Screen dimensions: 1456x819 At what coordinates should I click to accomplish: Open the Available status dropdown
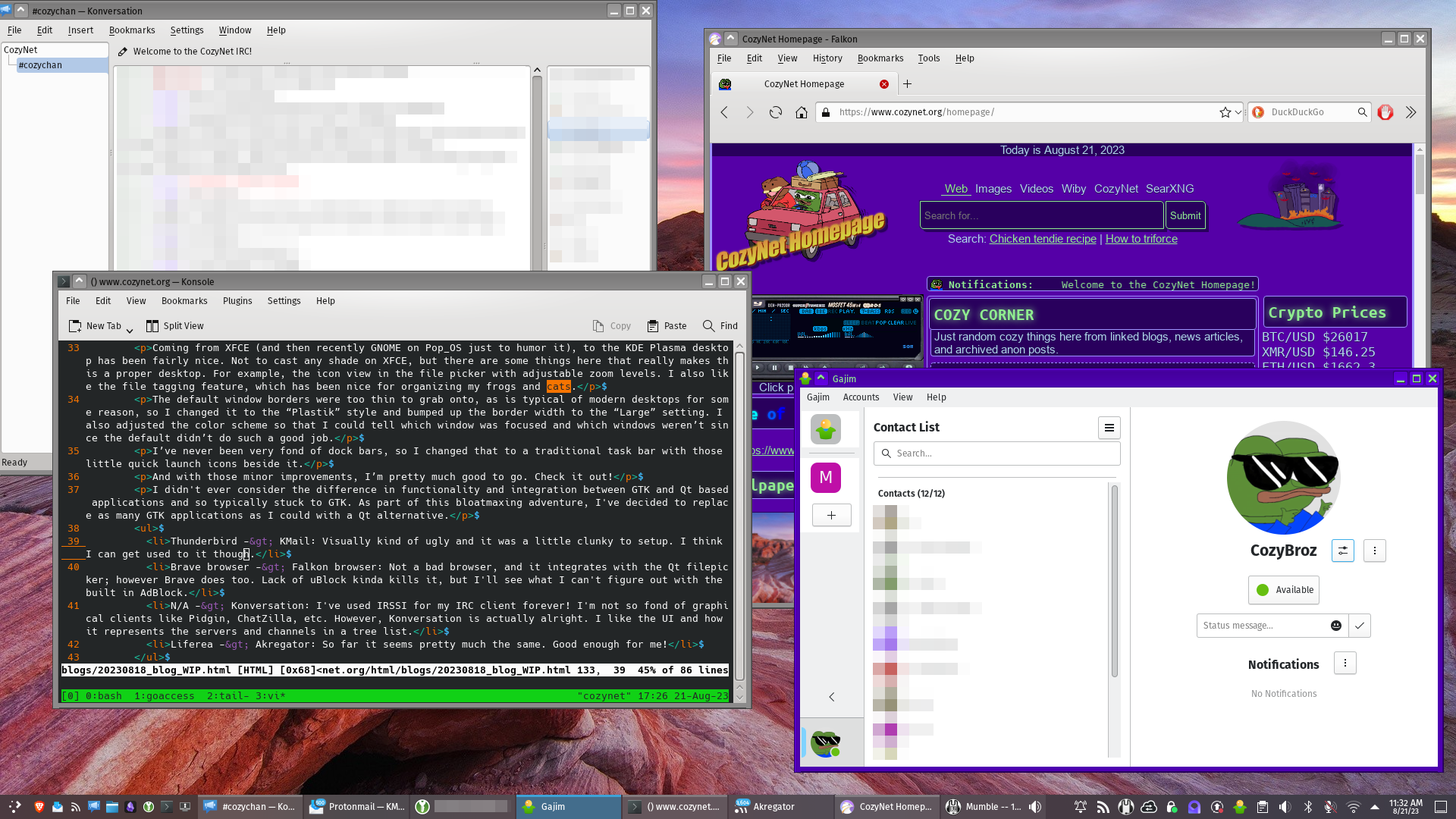tap(1284, 590)
